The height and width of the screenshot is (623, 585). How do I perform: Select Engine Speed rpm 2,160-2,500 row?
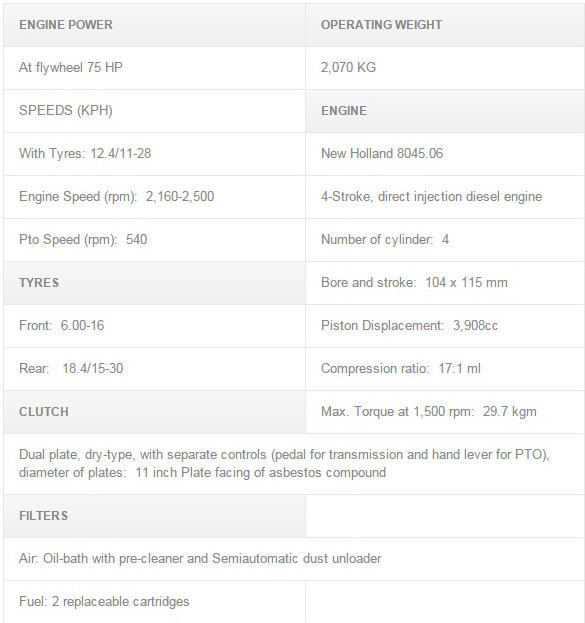coord(154,197)
